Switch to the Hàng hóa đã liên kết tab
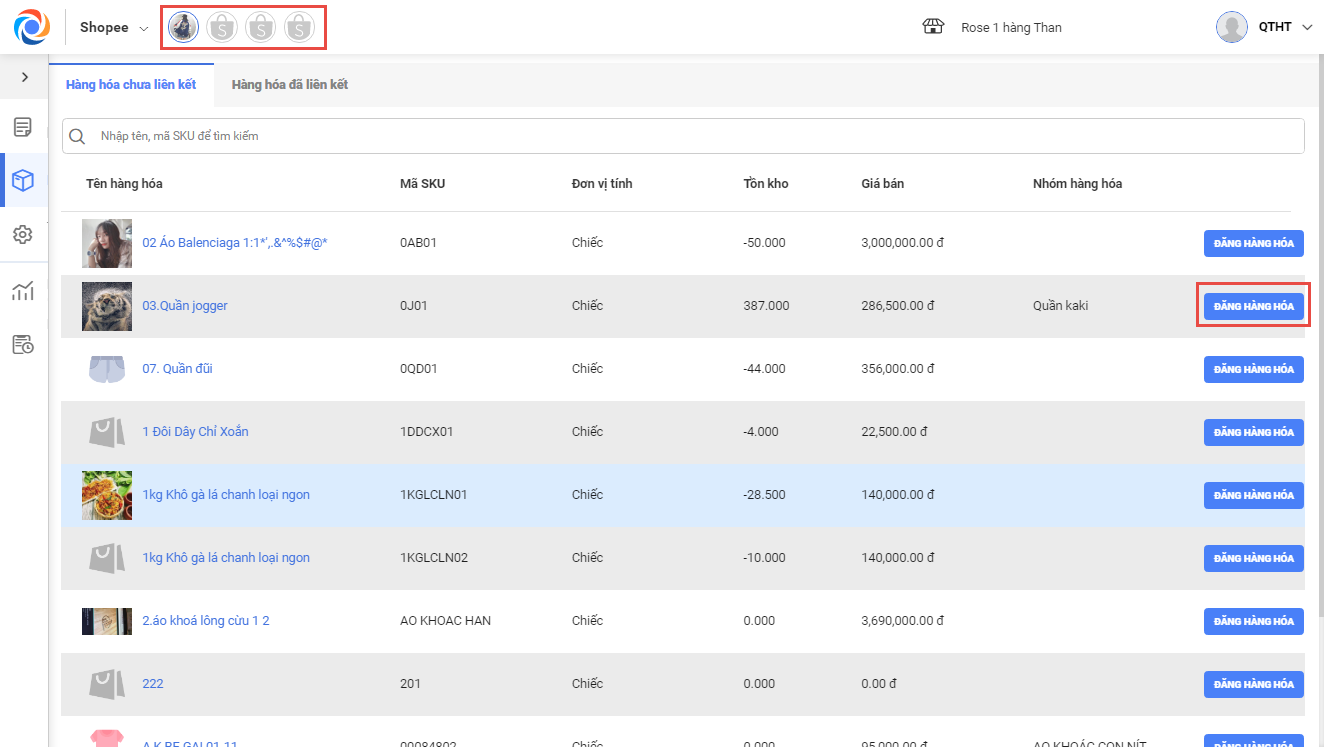 [x=289, y=85]
